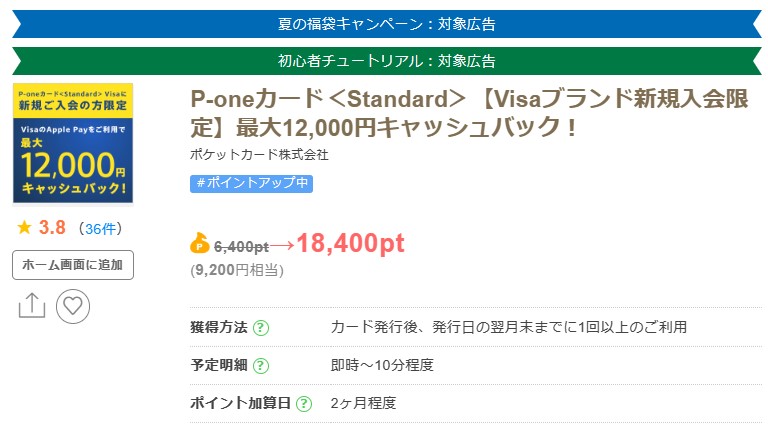Open the 36件 reviews link
Viewport: 768px width, 432px height.
coord(101,229)
